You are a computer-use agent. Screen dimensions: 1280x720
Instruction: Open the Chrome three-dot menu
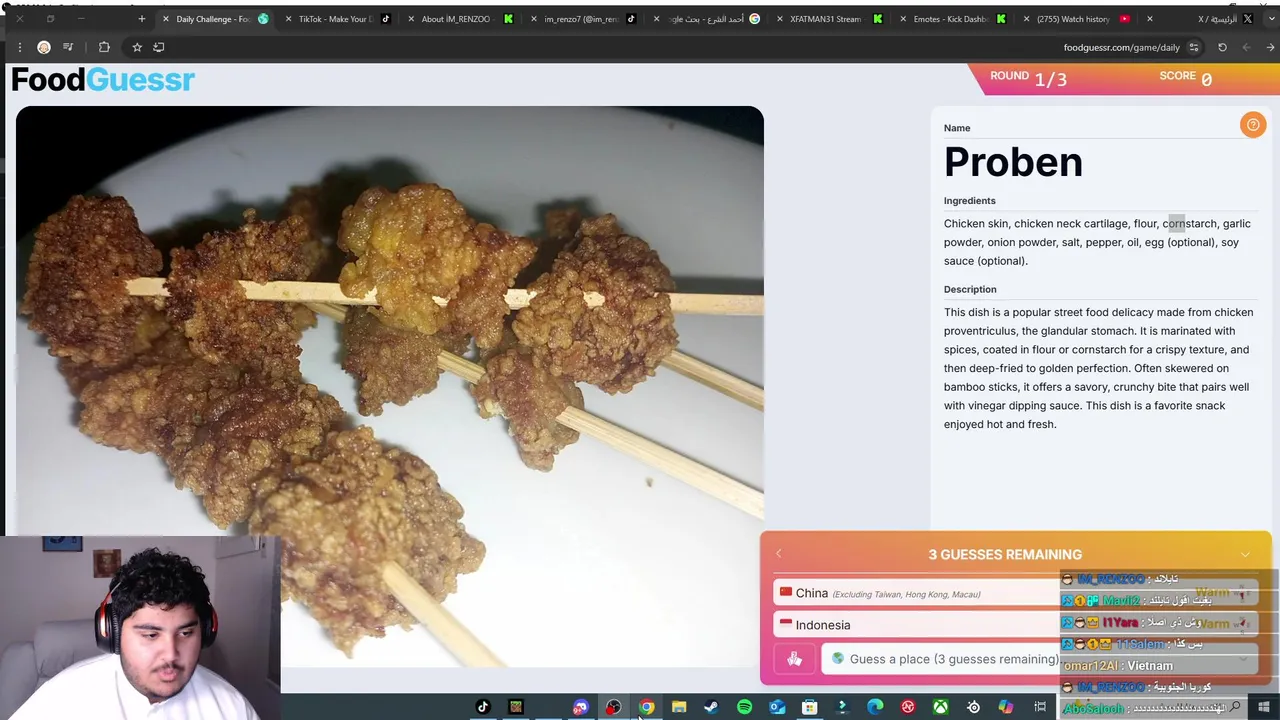tap(19, 47)
